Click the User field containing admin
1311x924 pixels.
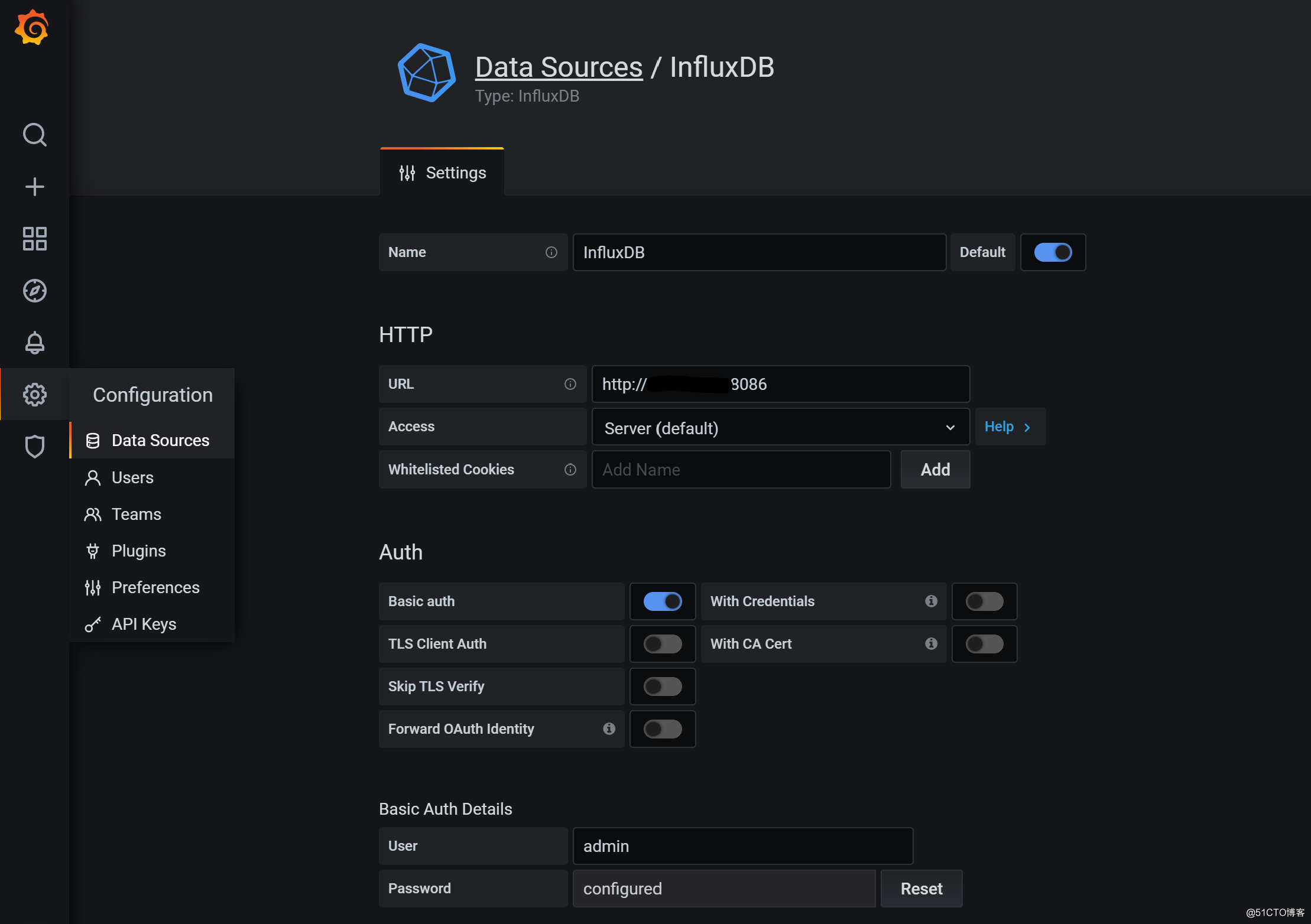click(x=743, y=846)
